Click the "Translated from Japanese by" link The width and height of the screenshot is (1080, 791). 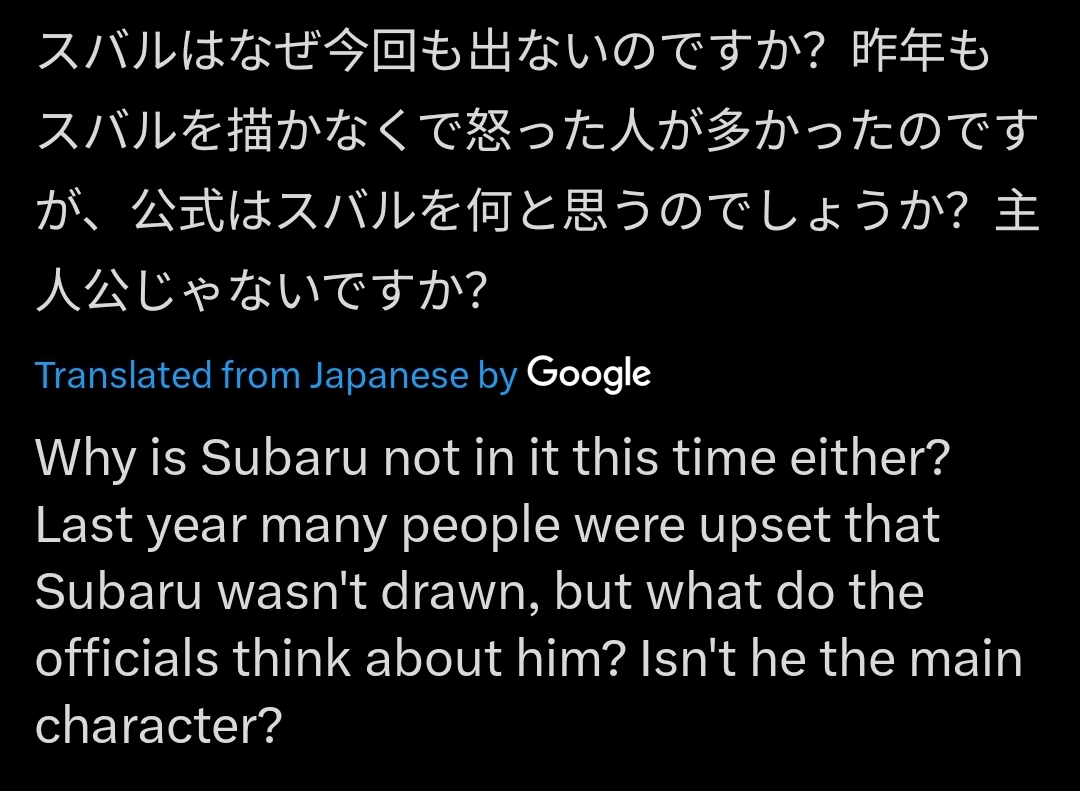coord(275,375)
